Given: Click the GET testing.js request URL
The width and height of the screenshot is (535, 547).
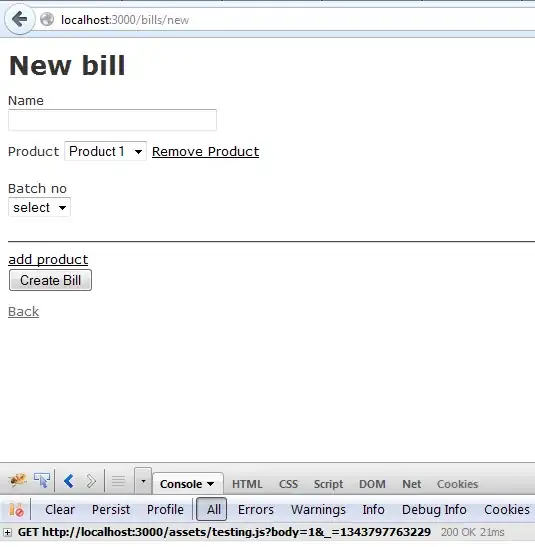Looking at the screenshot, I should 224,532.
